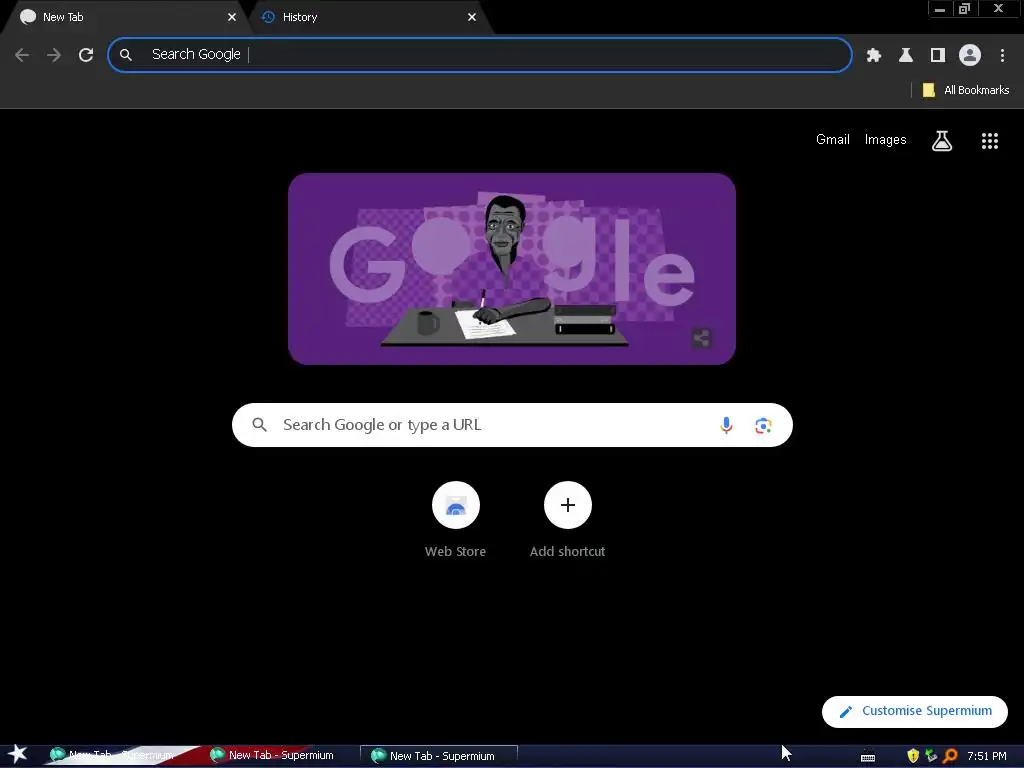Open Search Labs flask icon on page
The width and height of the screenshot is (1024, 768).
[941, 140]
